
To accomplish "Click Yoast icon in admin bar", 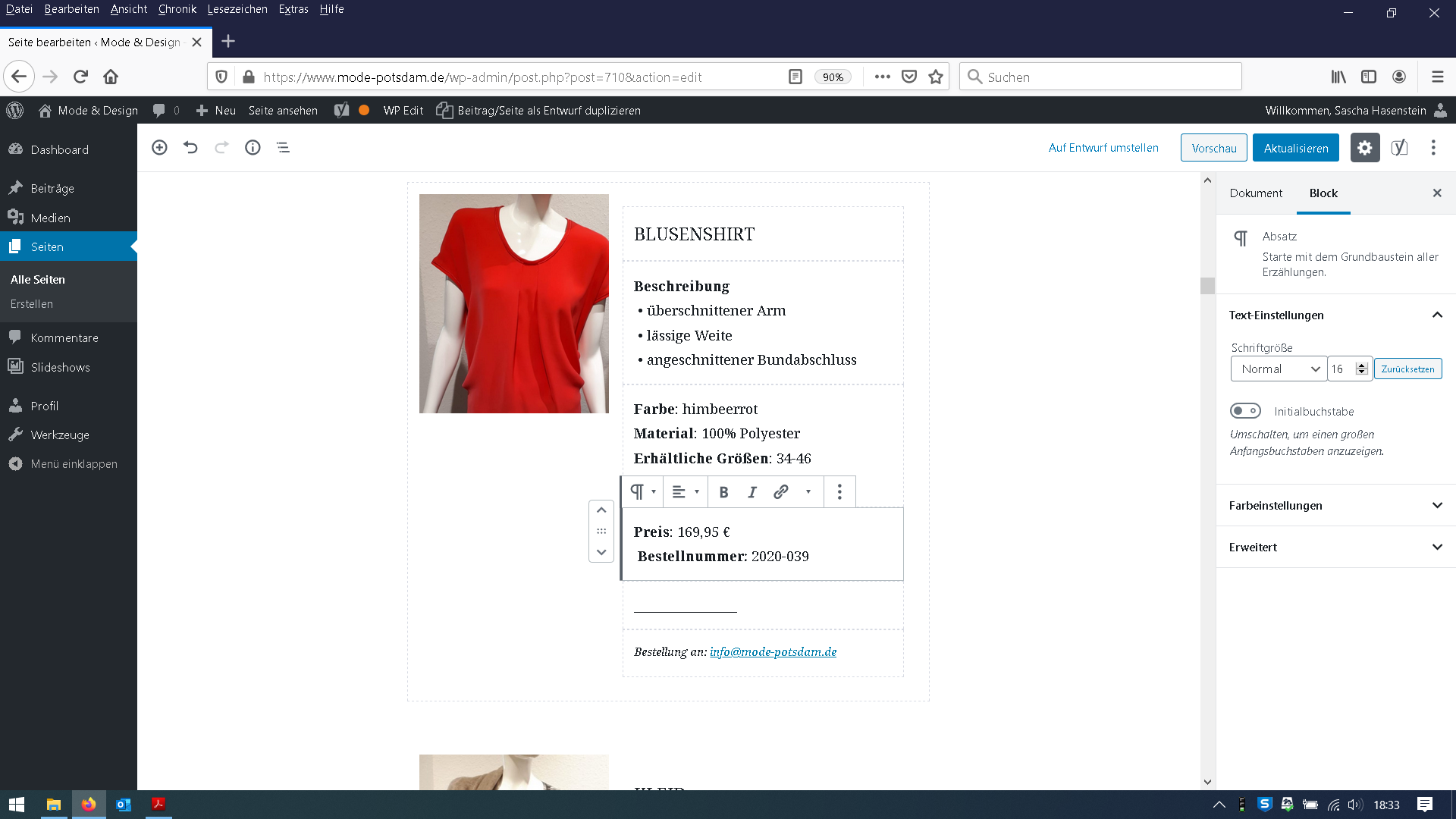I will 342,111.
